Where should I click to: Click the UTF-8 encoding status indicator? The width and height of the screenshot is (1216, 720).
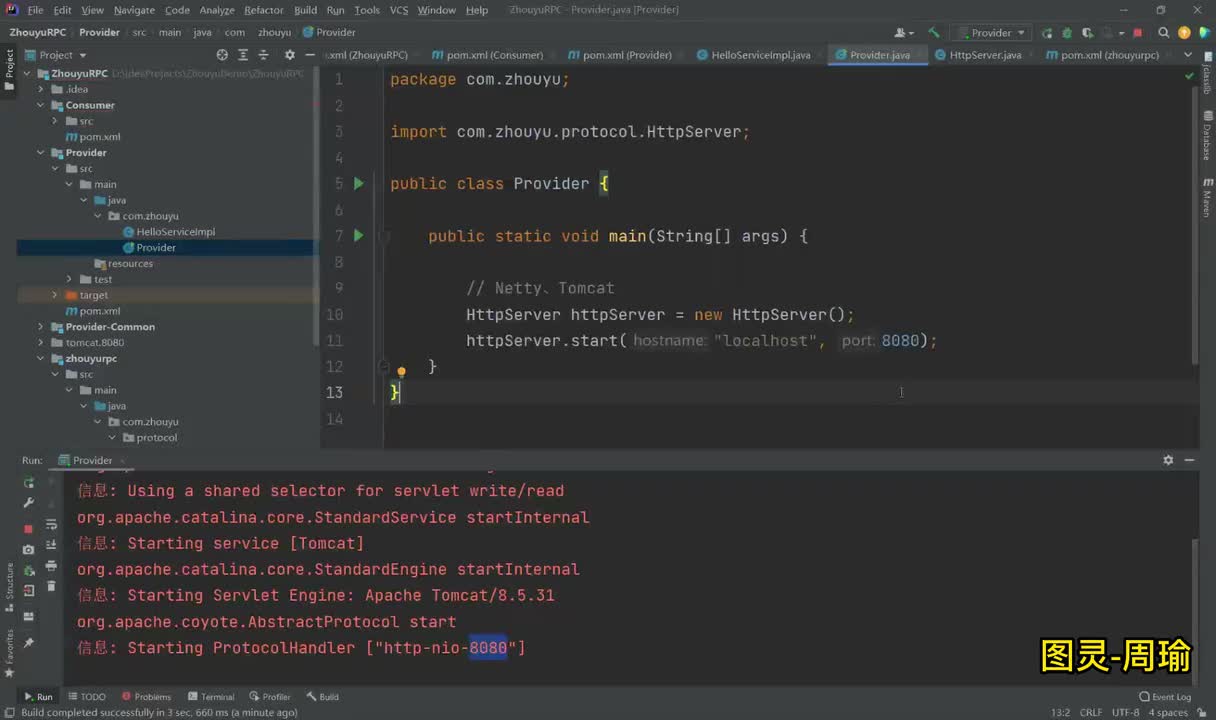pos(1125,713)
